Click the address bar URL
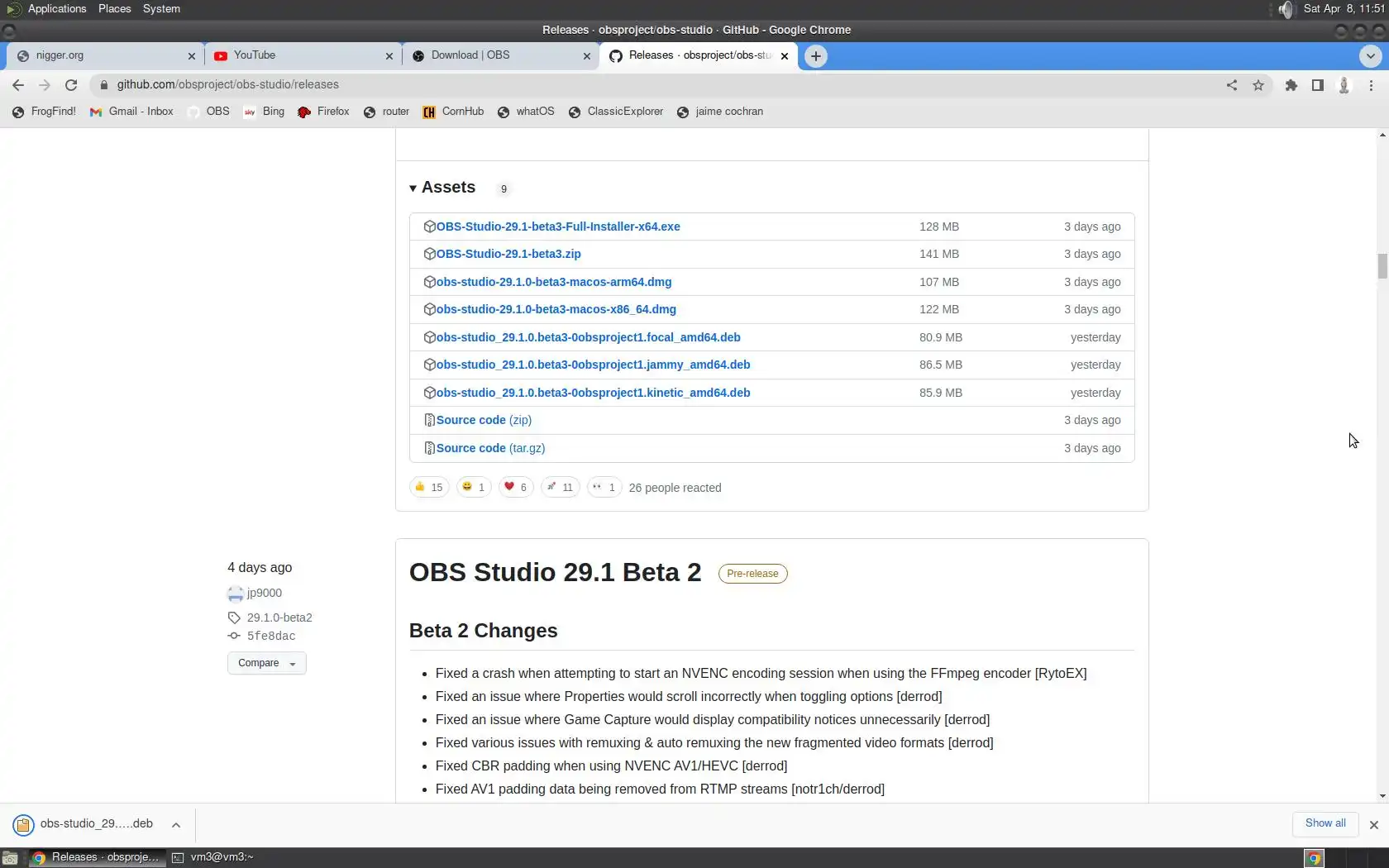Screen dimensions: 1389x868 tap(228, 85)
